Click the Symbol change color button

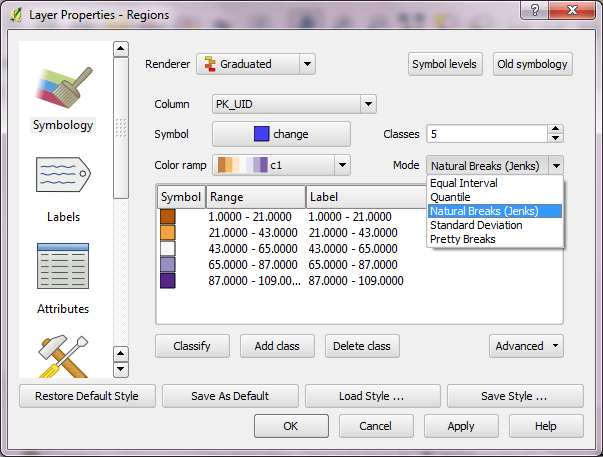(280, 134)
